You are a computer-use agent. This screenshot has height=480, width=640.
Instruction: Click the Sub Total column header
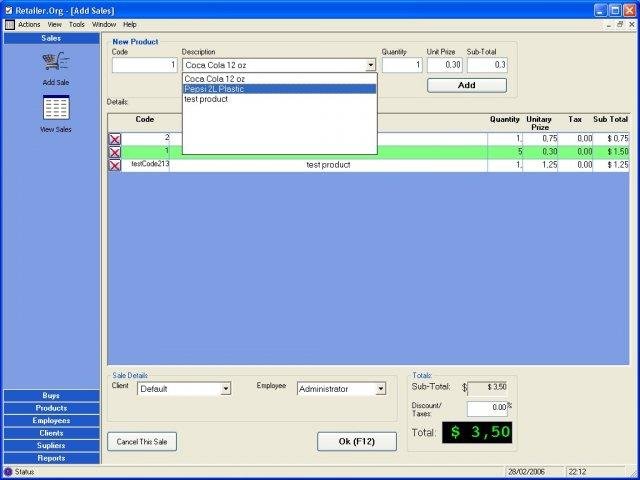[611, 120]
